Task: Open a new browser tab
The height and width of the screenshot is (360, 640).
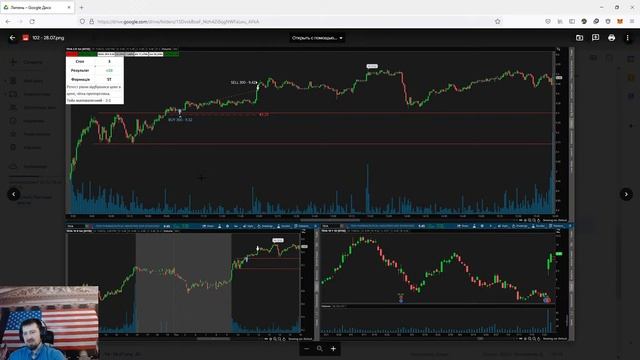Action: [x=81, y=7]
